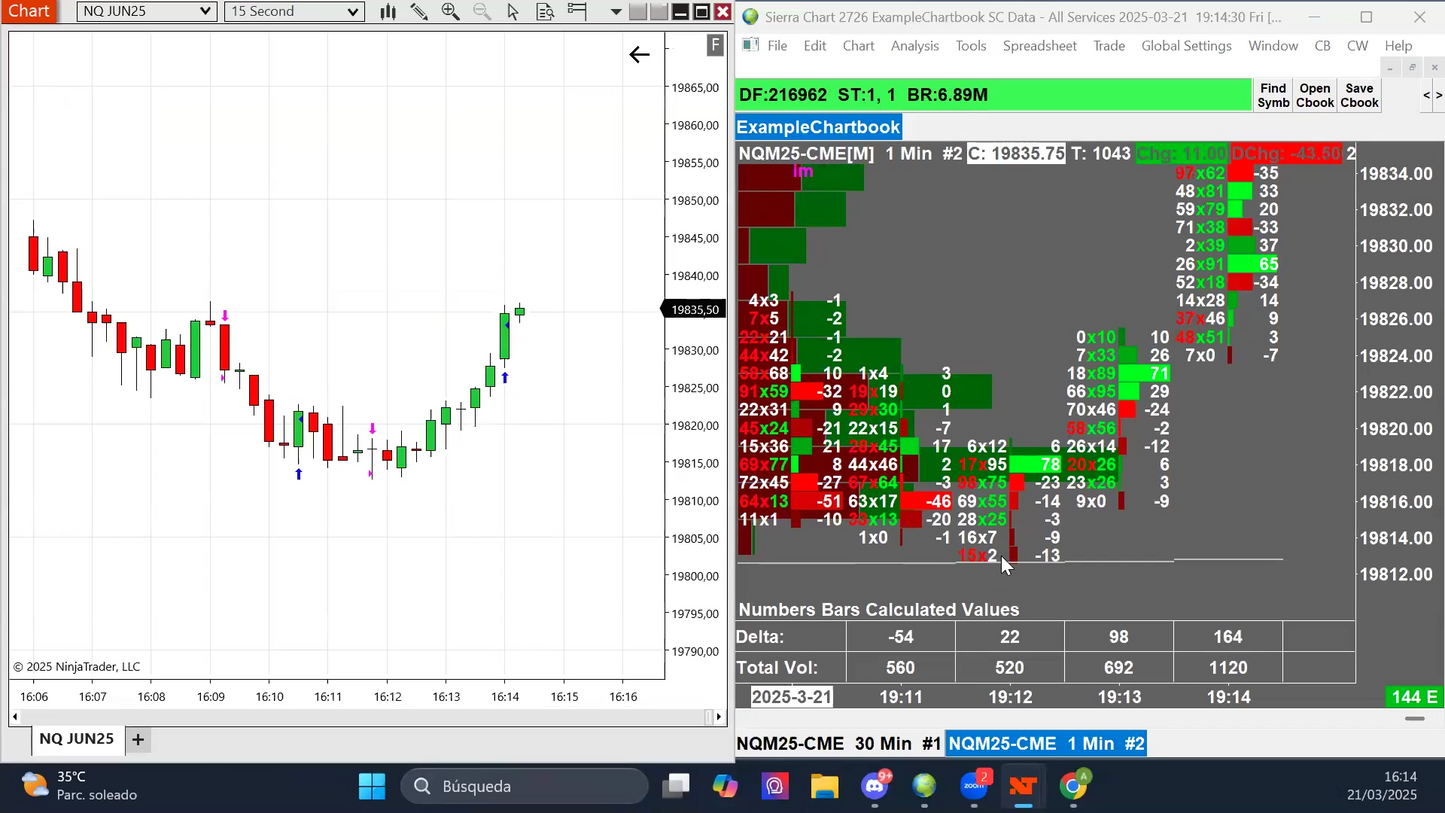Screen dimensions: 1445x813
Task: Open Sierra Chart File menu
Action: 777,46
